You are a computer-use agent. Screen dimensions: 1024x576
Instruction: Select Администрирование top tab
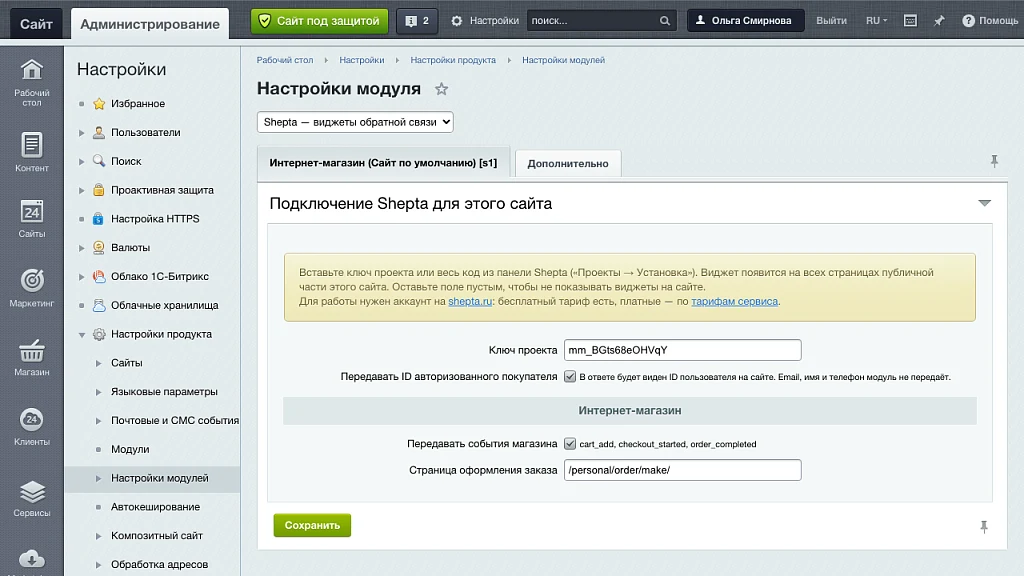[x=150, y=24]
